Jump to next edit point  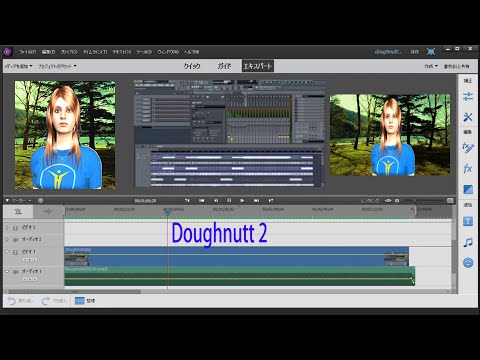(x=271, y=200)
